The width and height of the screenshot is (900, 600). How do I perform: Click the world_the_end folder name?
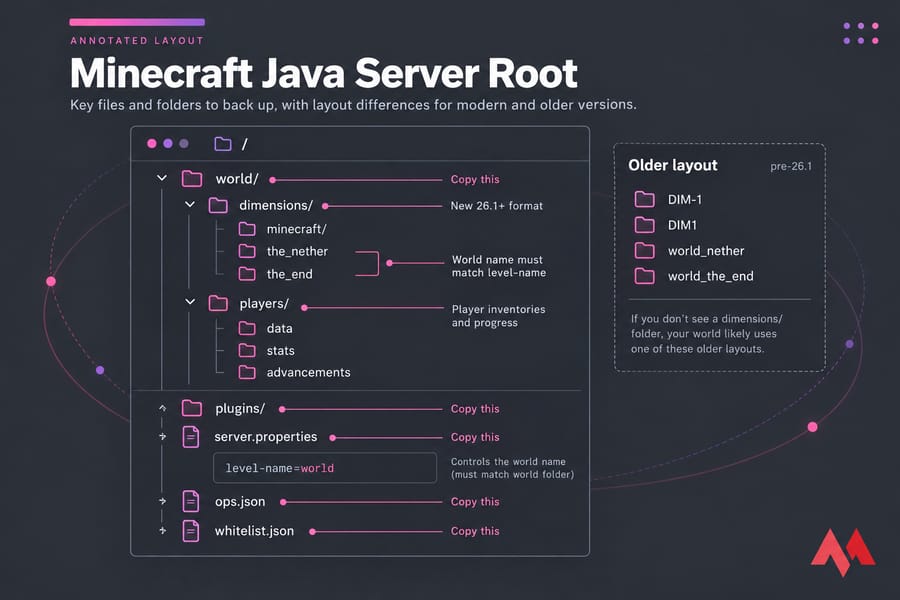pyautogui.click(x=711, y=276)
